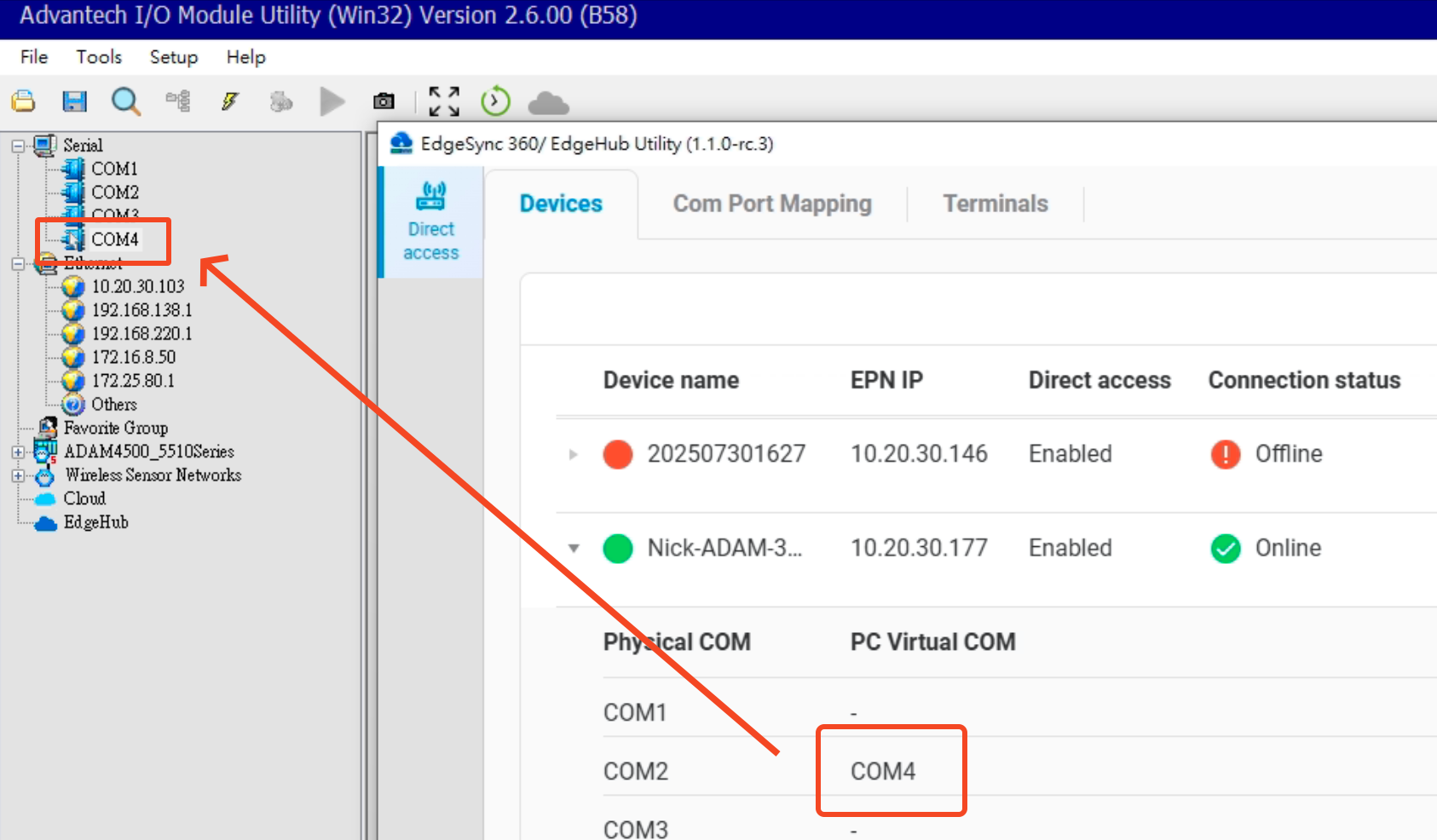The height and width of the screenshot is (840, 1437).
Task: Search for I/O modules with the magnifier icon
Action: (x=126, y=101)
